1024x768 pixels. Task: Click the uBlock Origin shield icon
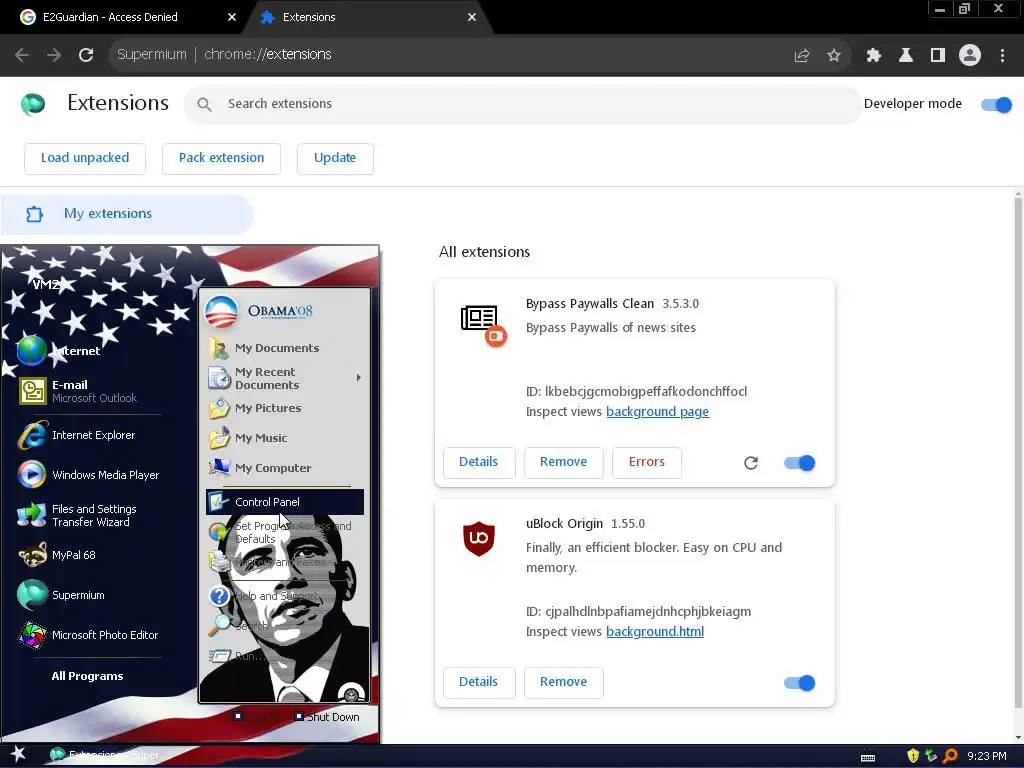[479, 539]
